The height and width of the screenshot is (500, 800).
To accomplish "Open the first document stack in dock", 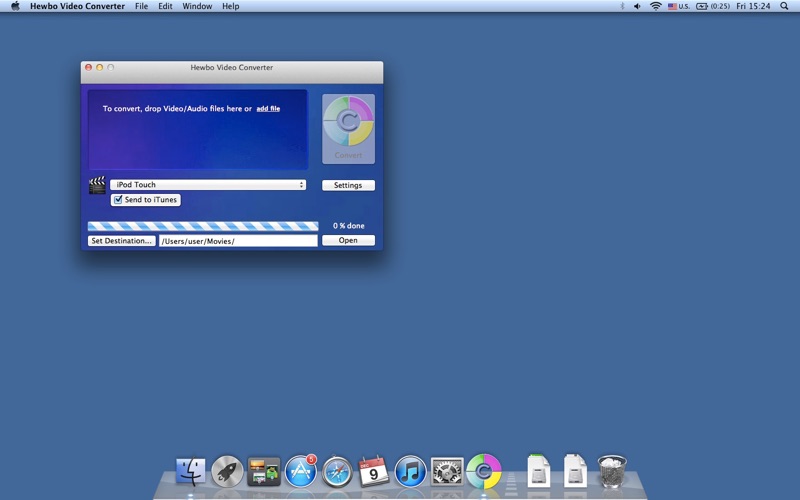I will [x=539, y=471].
